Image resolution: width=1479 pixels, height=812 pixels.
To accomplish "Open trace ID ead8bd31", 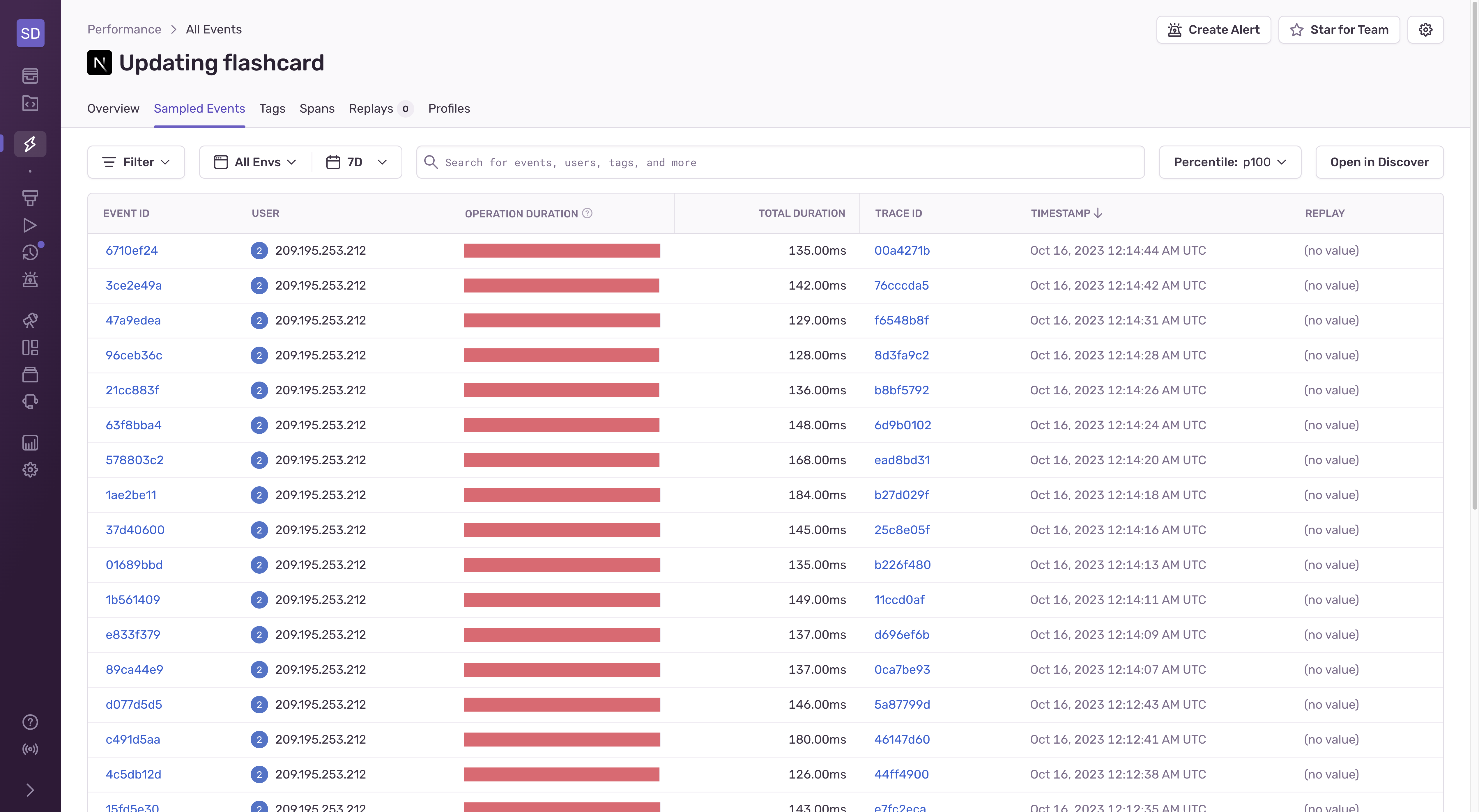I will 901,460.
